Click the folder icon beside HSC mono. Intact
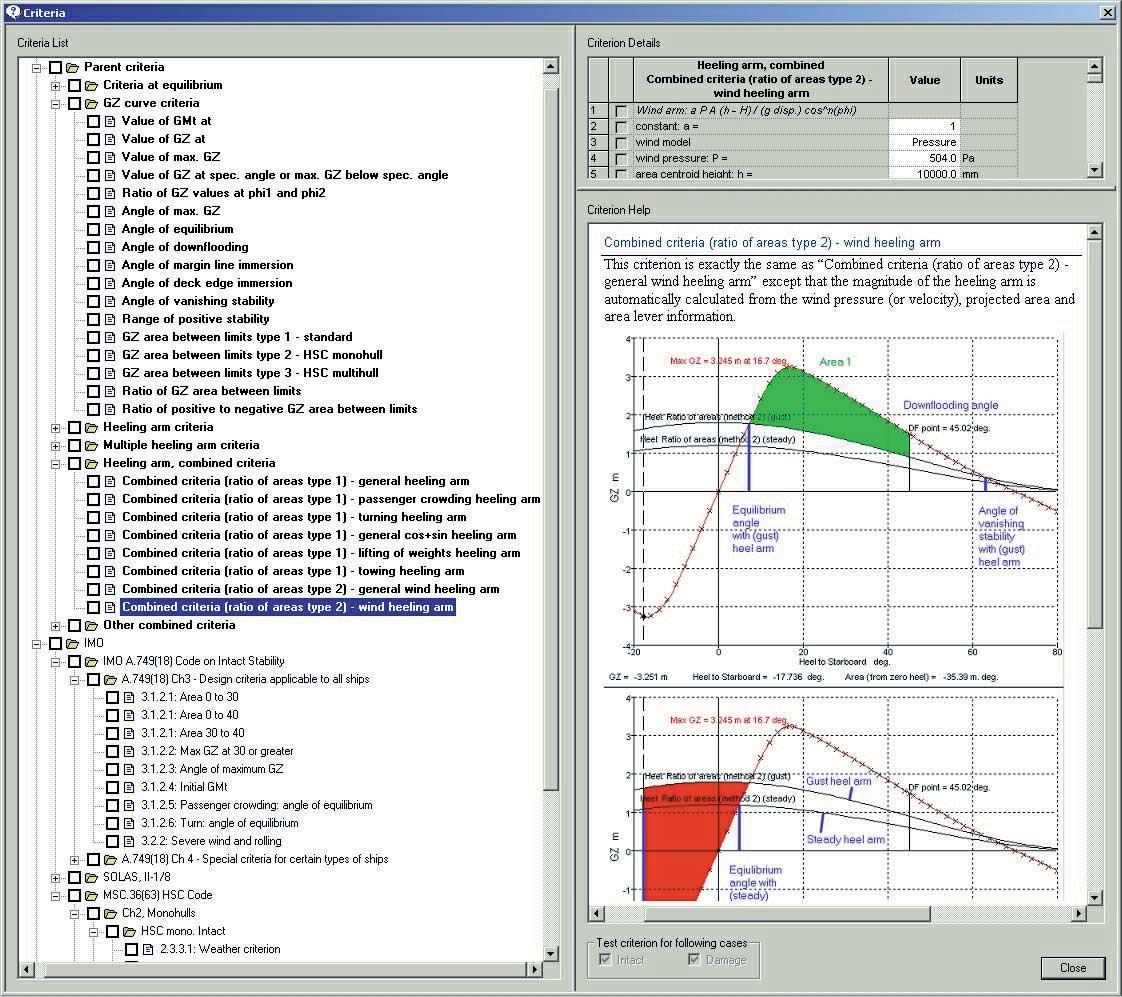Screen dimensions: 1122x997 (x=129, y=932)
